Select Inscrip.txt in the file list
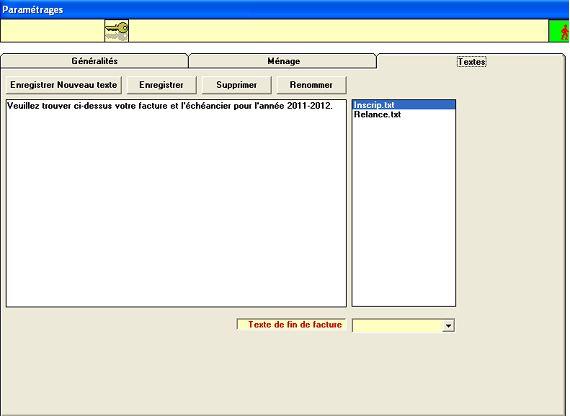The image size is (570, 416). (404, 105)
